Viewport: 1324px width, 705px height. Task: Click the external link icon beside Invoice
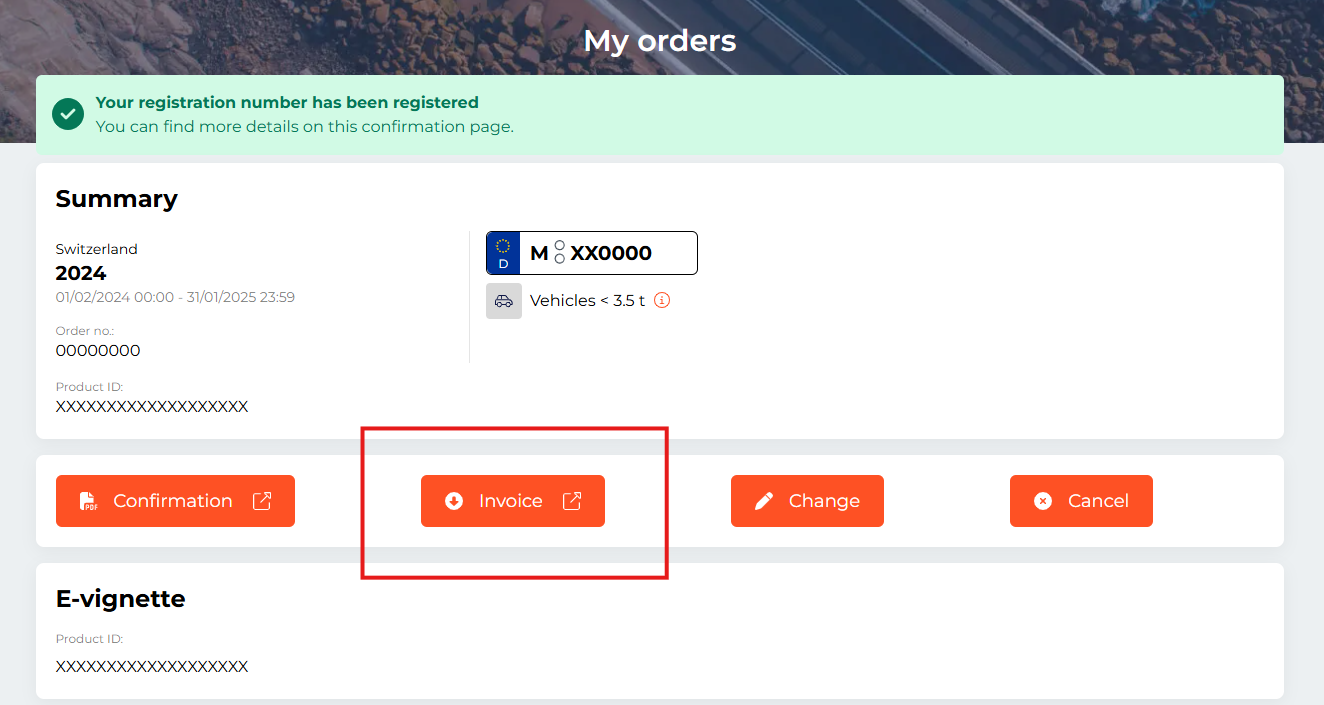click(x=573, y=500)
